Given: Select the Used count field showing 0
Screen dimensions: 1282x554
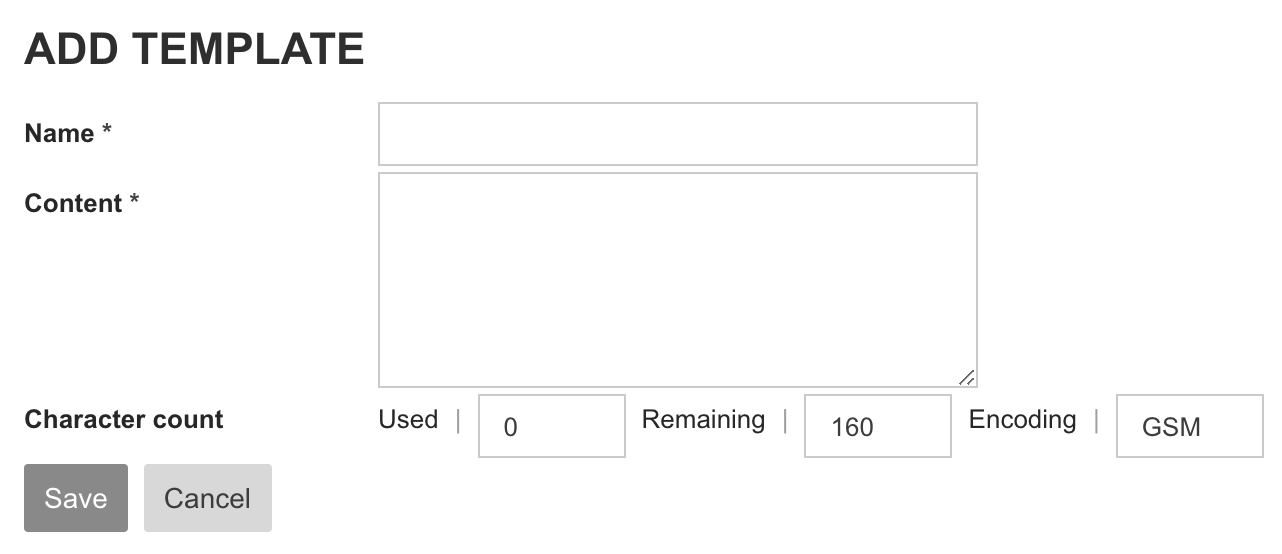Looking at the screenshot, I should point(552,427).
